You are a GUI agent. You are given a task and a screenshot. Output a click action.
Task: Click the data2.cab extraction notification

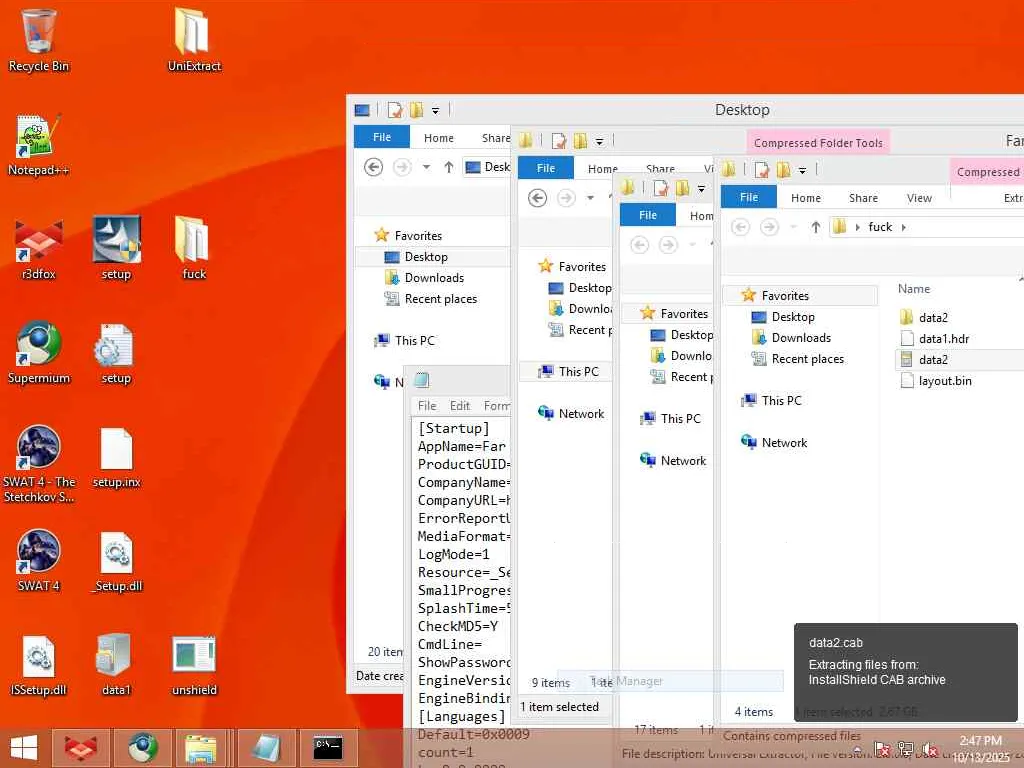[905, 672]
